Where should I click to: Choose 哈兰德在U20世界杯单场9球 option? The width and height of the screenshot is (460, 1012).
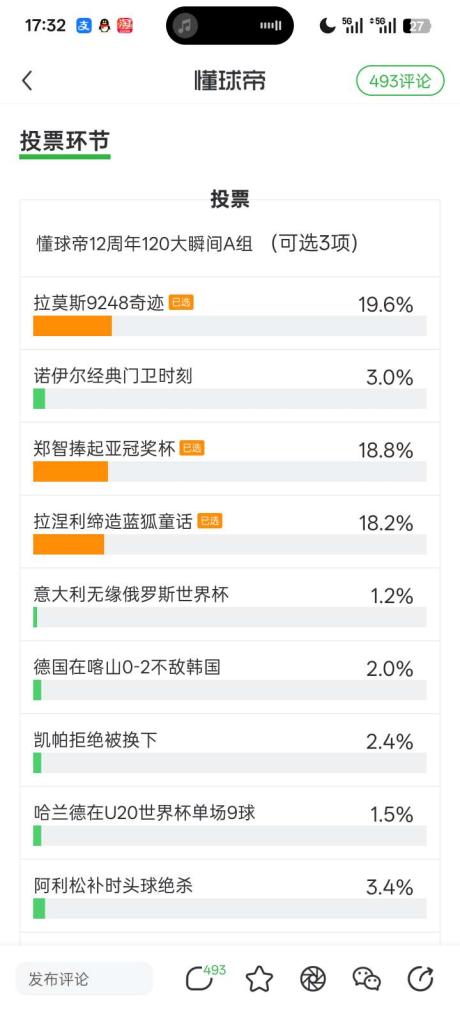pyautogui.click(x=230, y=823)
